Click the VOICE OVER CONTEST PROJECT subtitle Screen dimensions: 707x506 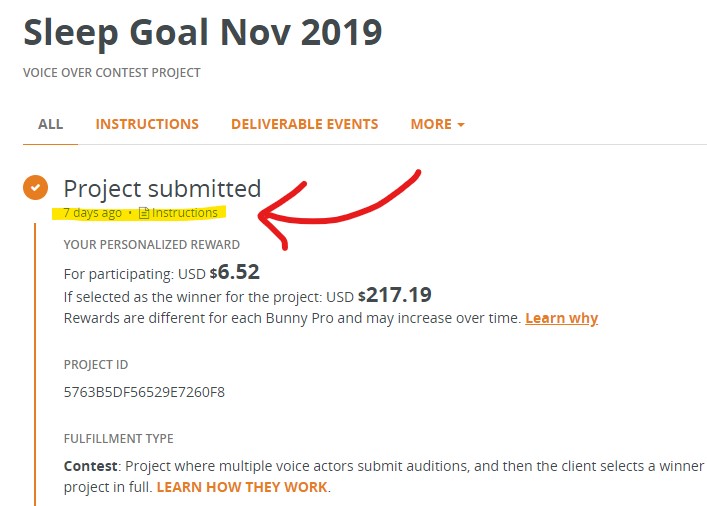pyautogui.click(x=112, y=73)
